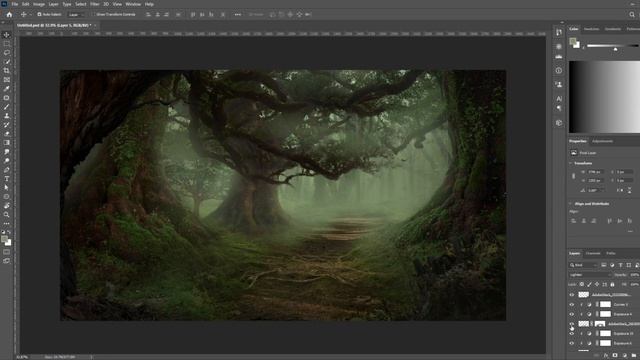Filter layers by type (T) icon
This screenshot has width=640, height=360.
(x=620, y=265)
